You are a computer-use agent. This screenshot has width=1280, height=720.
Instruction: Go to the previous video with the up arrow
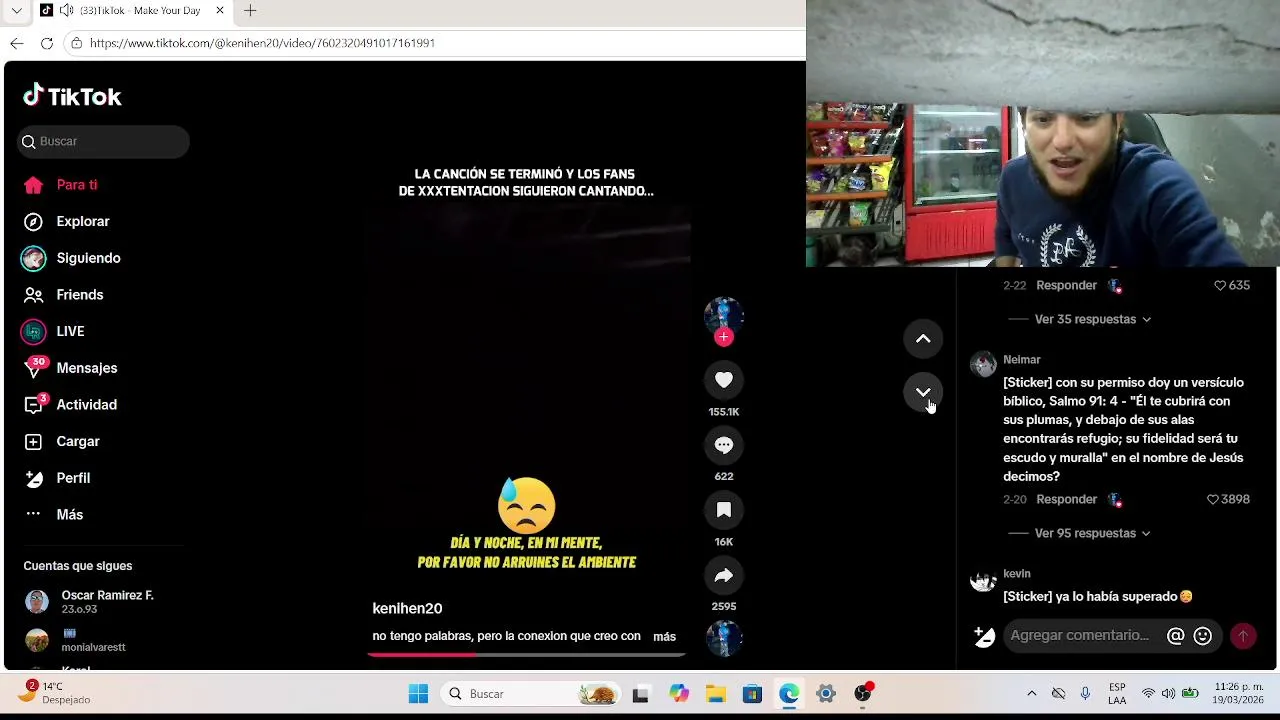coord(923,339)
